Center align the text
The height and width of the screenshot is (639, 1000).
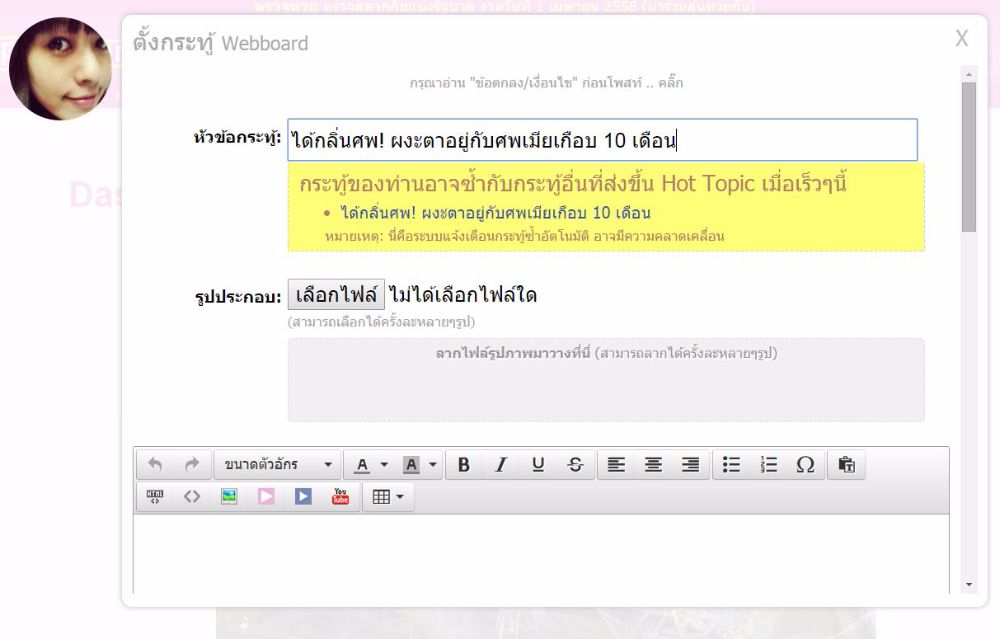click(x=653, y=465)
